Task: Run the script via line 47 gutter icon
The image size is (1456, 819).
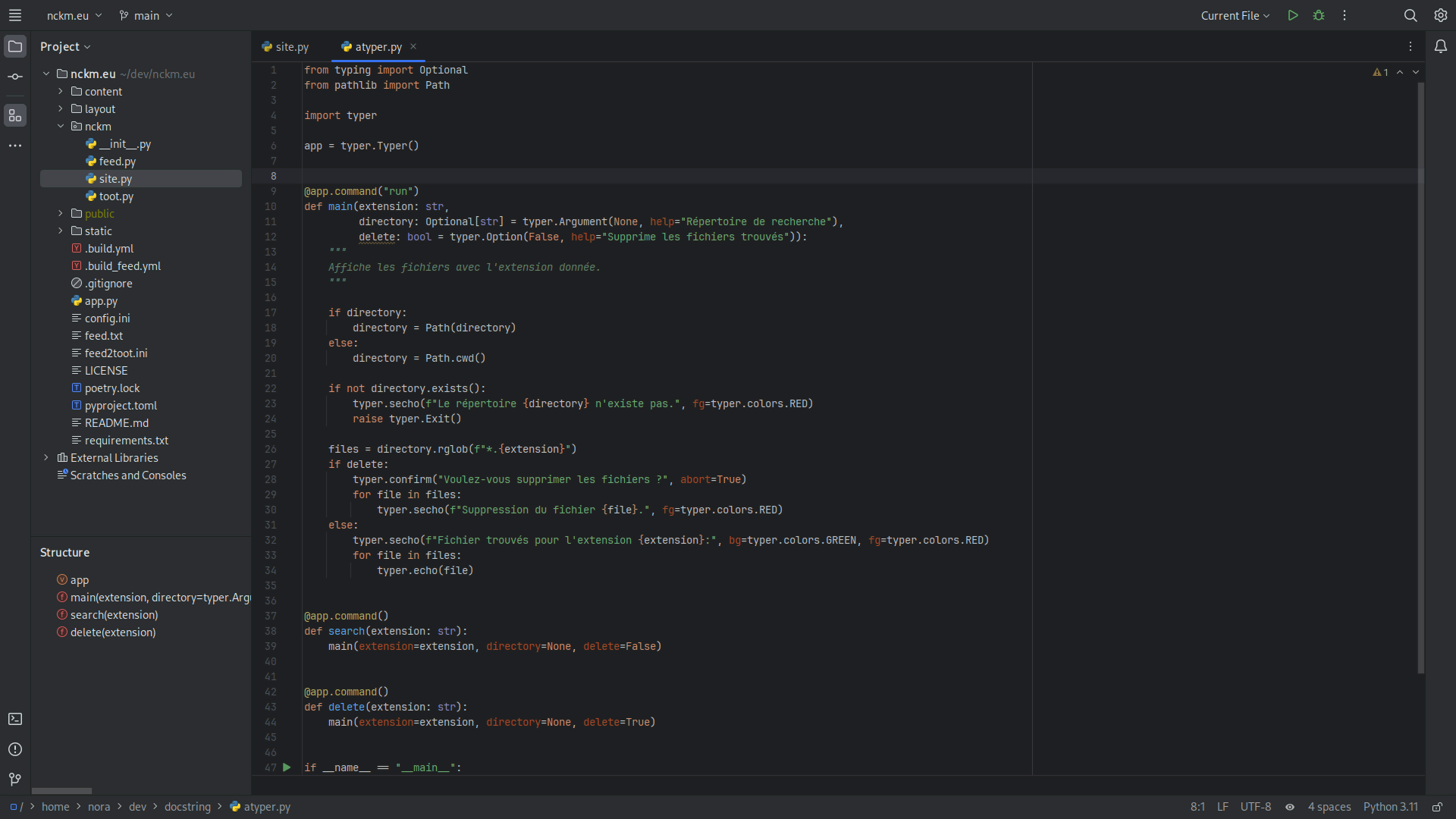Action: pos(287,767)
